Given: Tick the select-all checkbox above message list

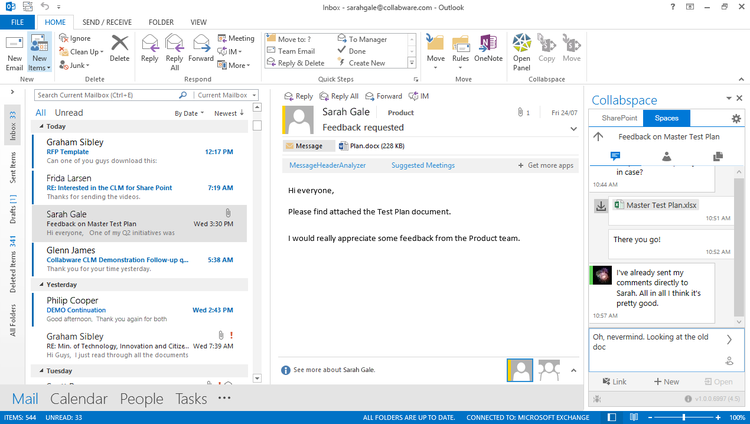Looking at the screenshot, I should [257, 125].
